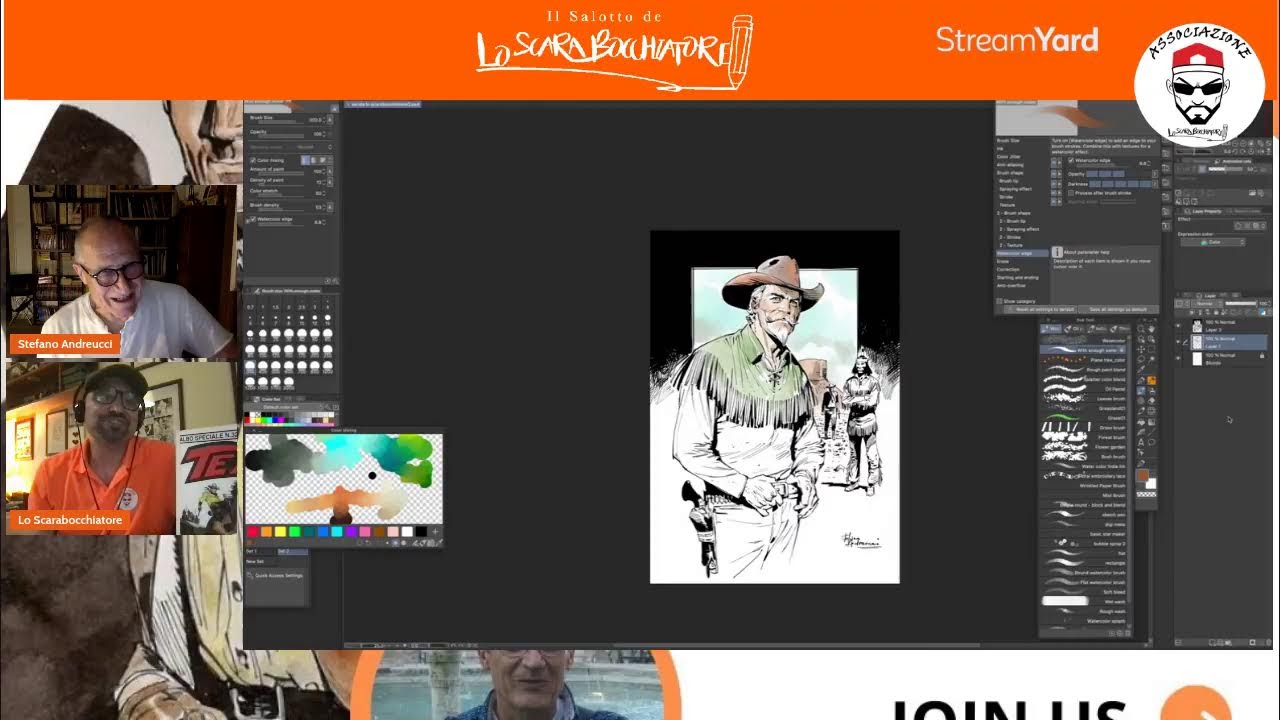Screen dimensions: 1280x720
Task: Open the layer blending mode Normal dropdown
Action: 1206,304
